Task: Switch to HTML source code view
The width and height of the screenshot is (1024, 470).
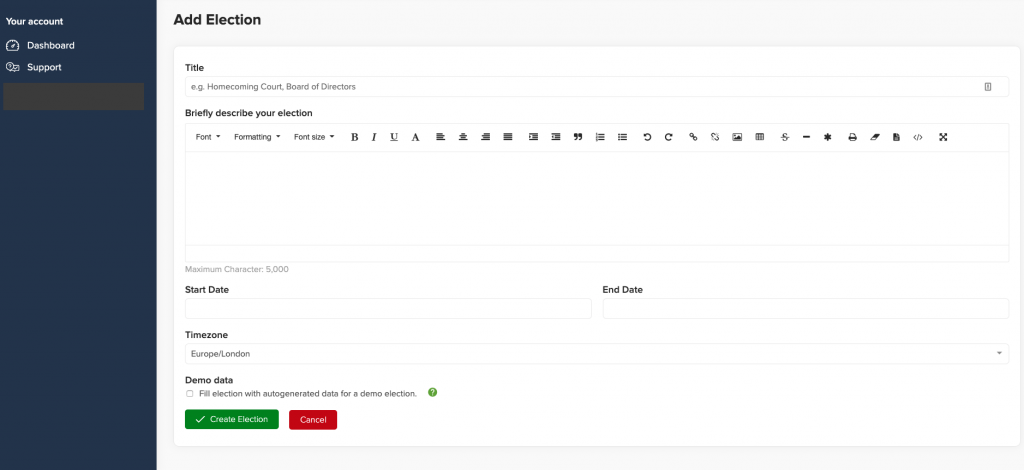Action: point(918,137)
